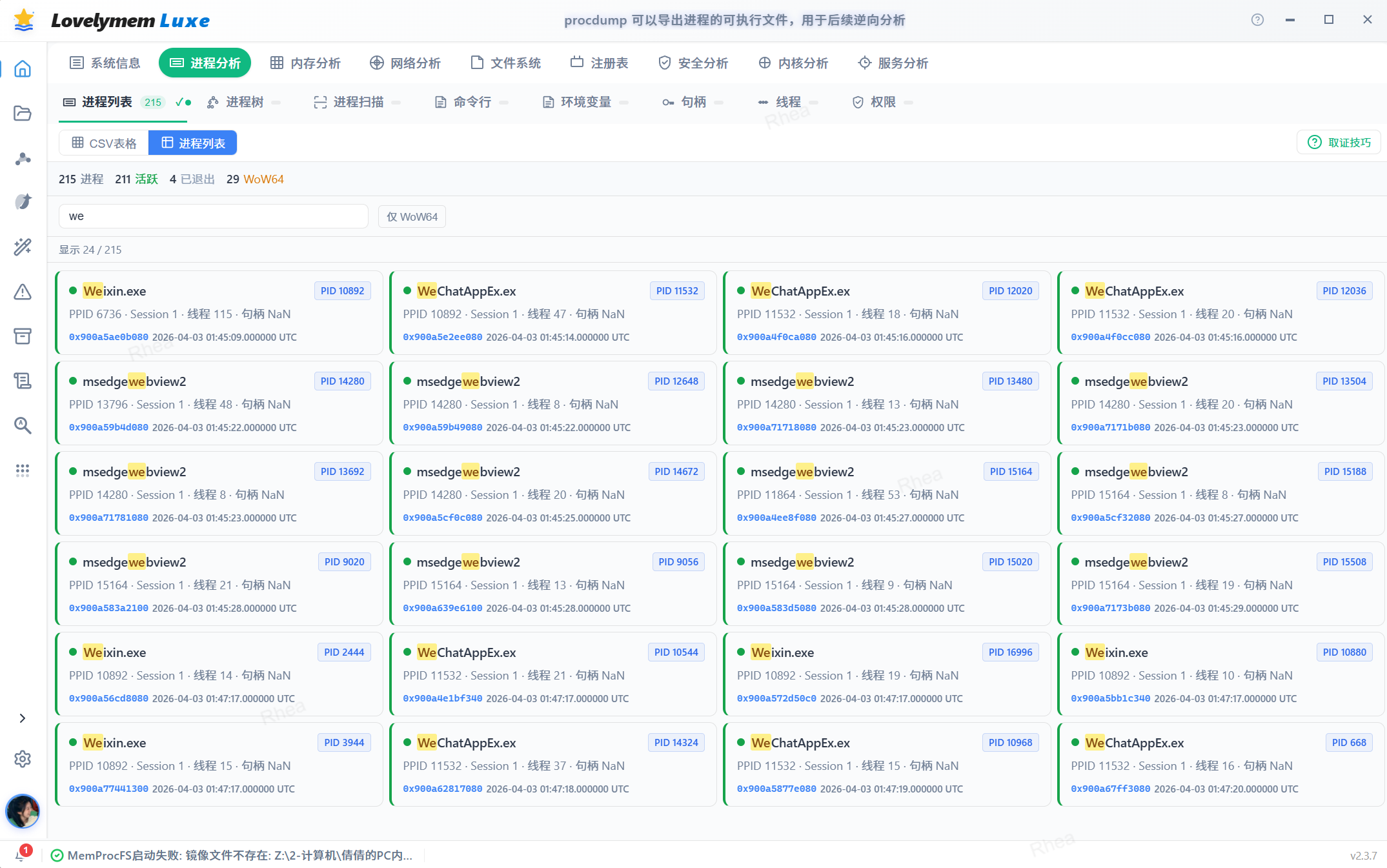
Task: Switch to 注册表 tab
Action: click(x=600, y=63)
